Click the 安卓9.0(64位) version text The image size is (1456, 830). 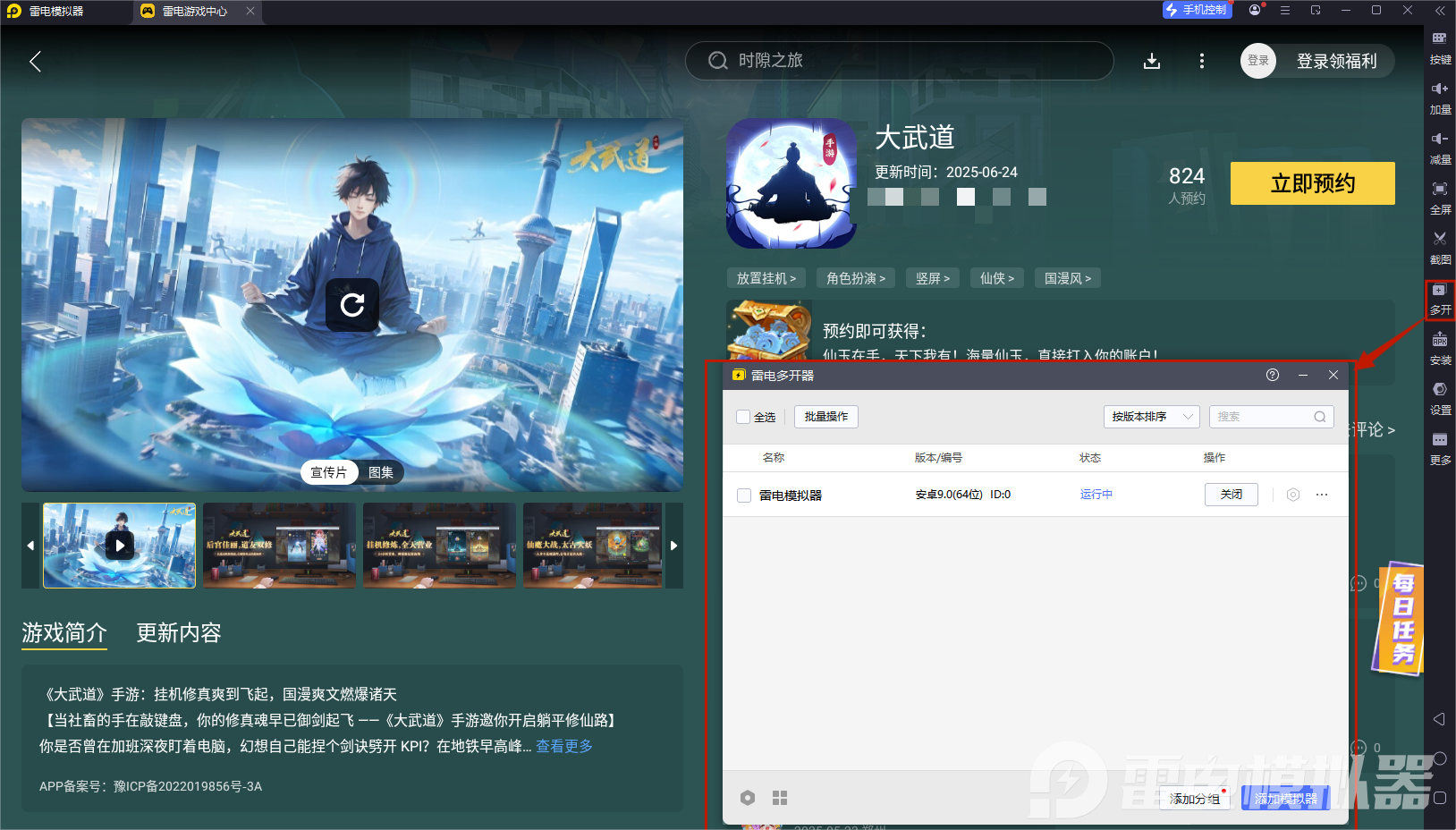(949, 495)
